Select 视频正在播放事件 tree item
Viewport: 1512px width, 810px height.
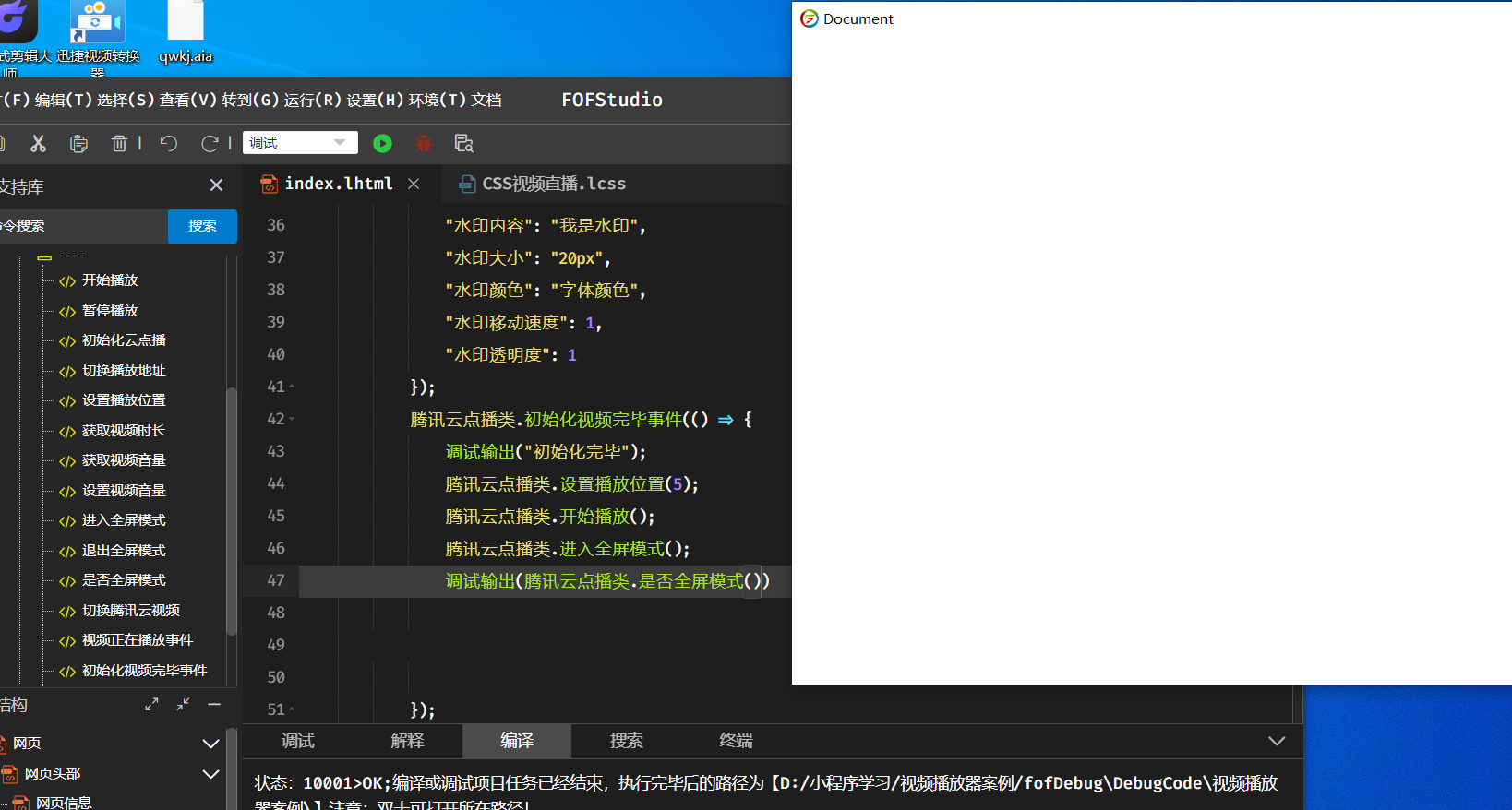coord(138,640)
